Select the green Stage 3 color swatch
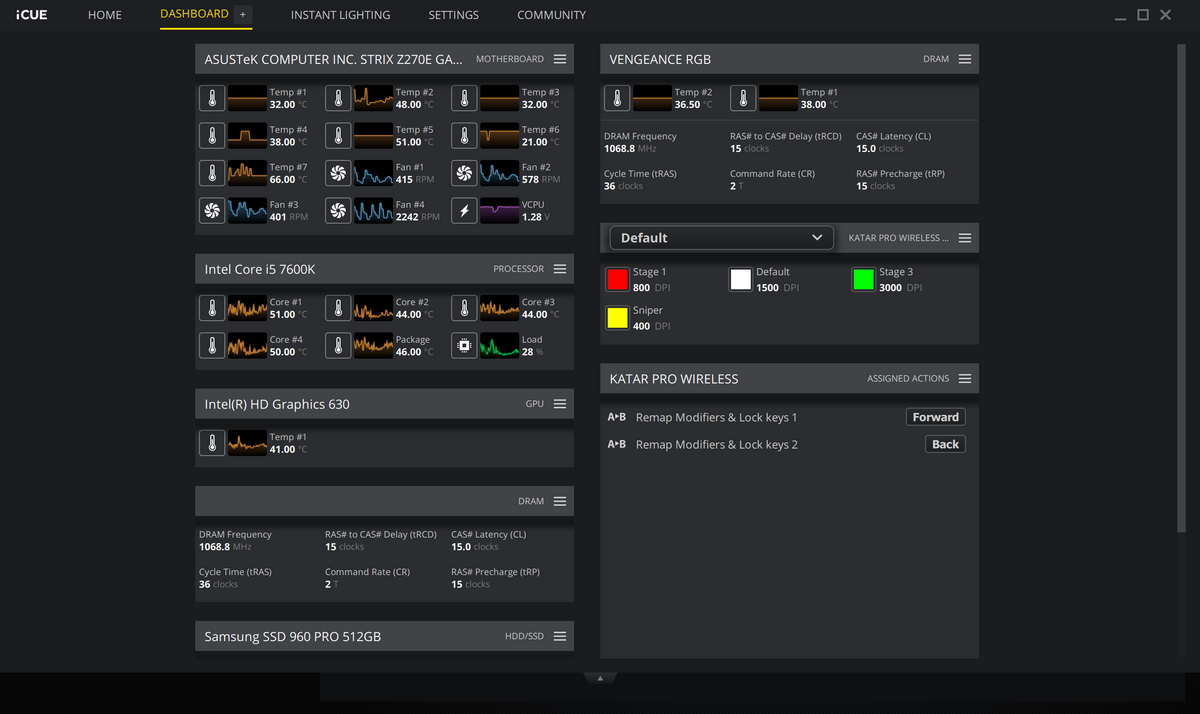The height and width of the screenshot is (714, 1200). 863,279
